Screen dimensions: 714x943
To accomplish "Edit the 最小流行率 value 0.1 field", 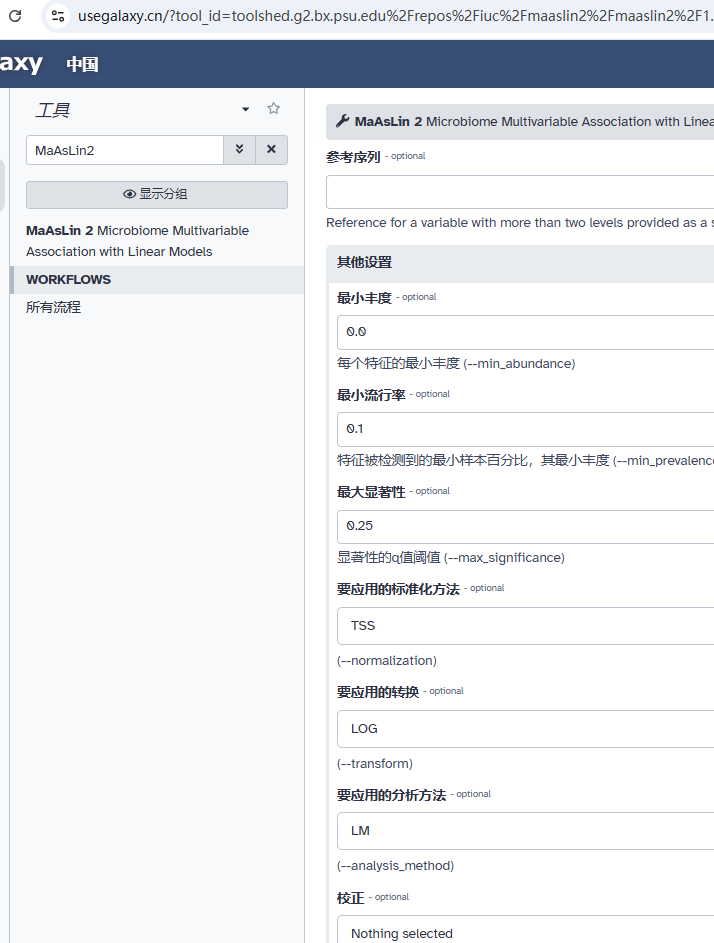I will (x=526, y=429).
